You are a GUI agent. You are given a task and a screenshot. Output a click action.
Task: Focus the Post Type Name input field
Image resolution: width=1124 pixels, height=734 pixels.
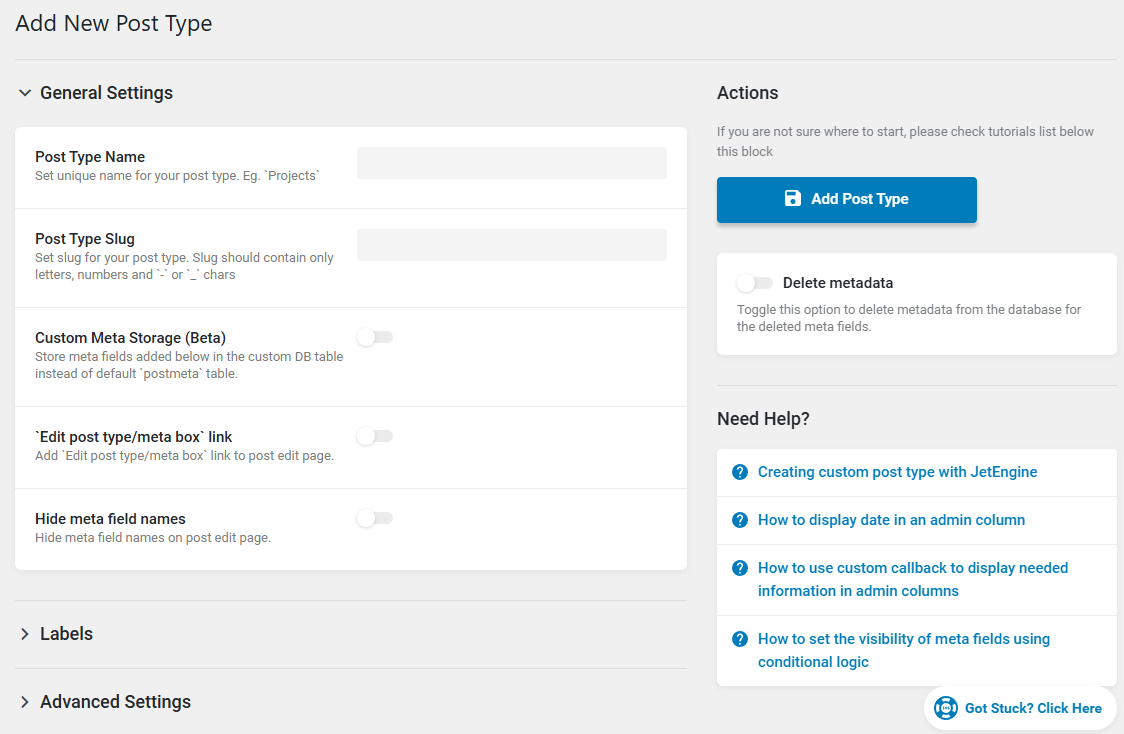point(512,163)
